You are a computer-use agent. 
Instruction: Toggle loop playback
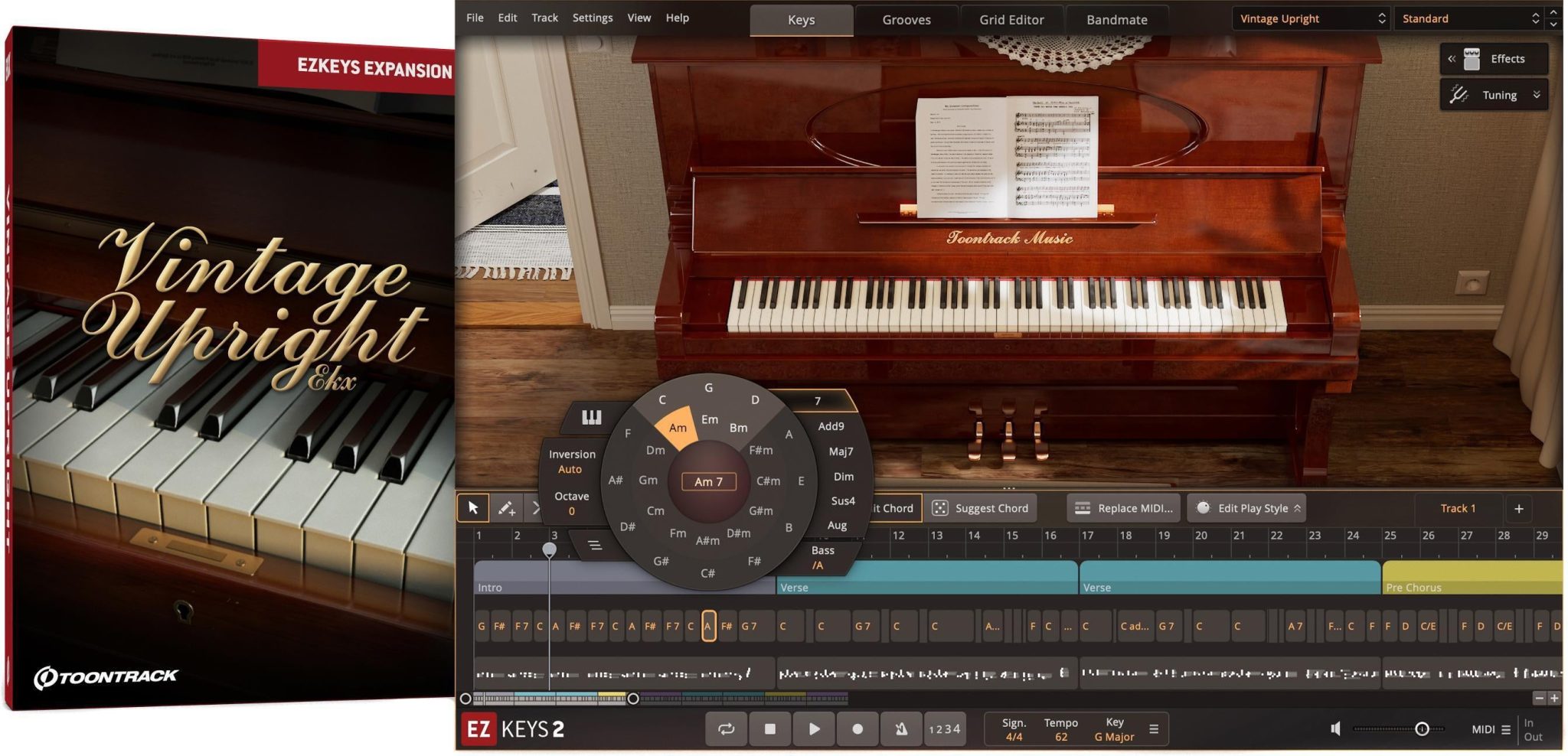726,729
